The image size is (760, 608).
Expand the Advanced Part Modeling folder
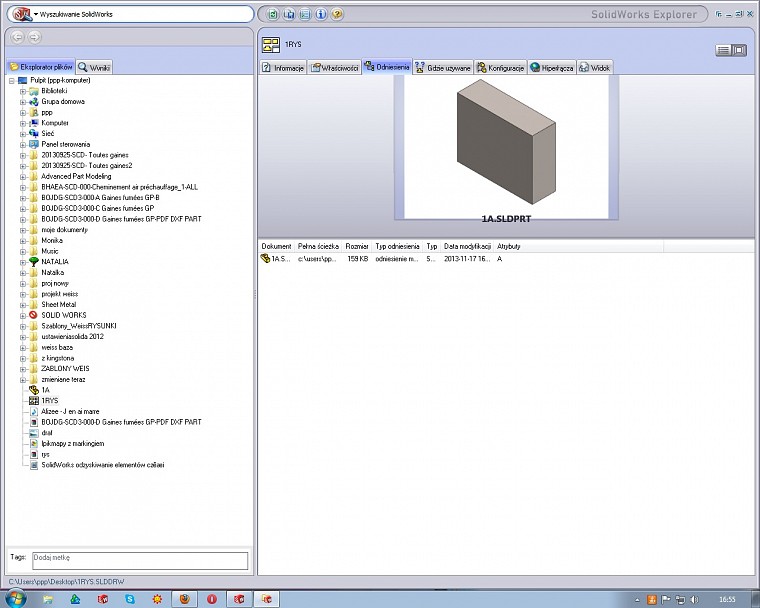[x=22, y=176]
